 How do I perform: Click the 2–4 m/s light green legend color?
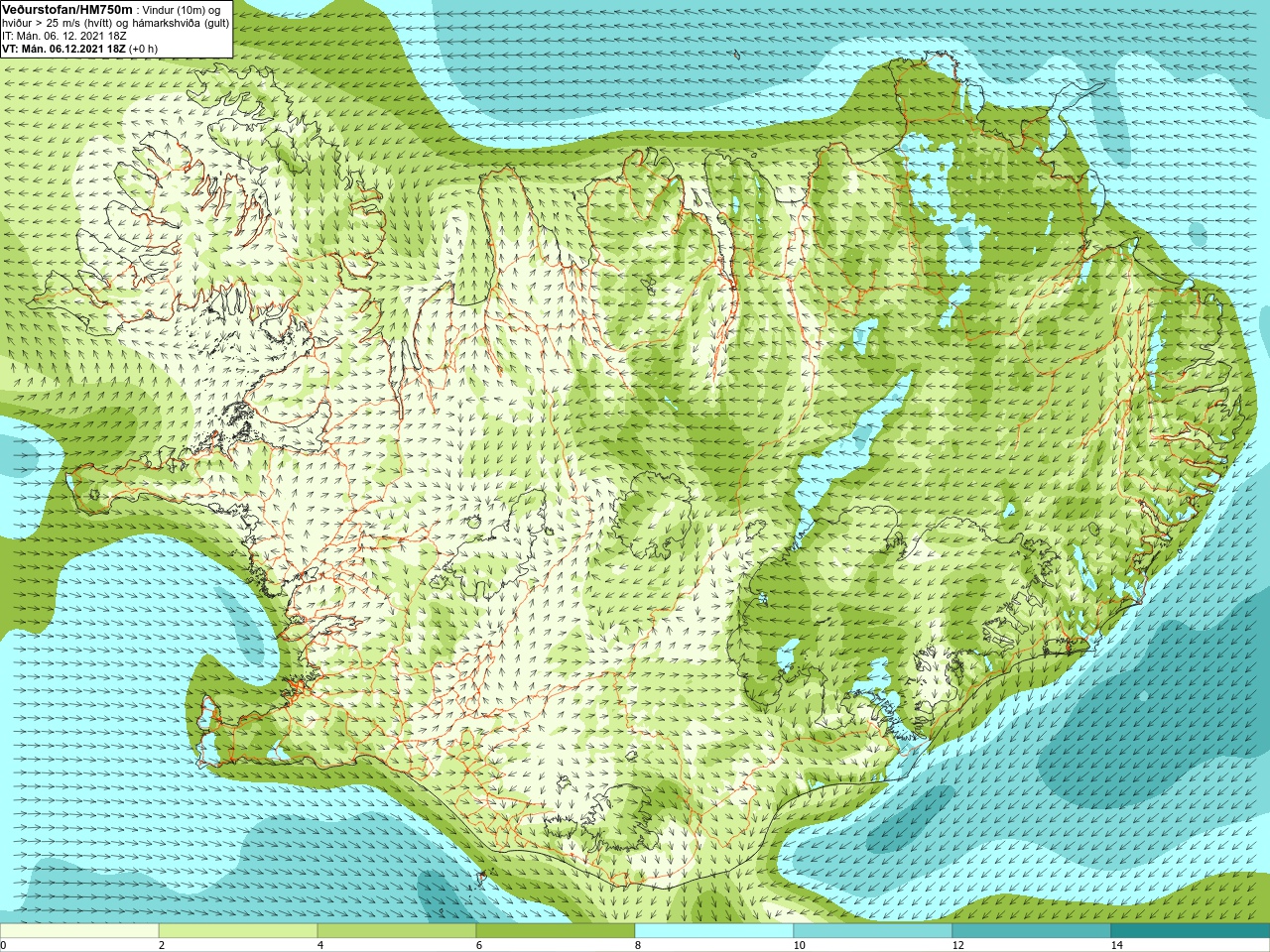pyautogui.click(x=238, y=931)
